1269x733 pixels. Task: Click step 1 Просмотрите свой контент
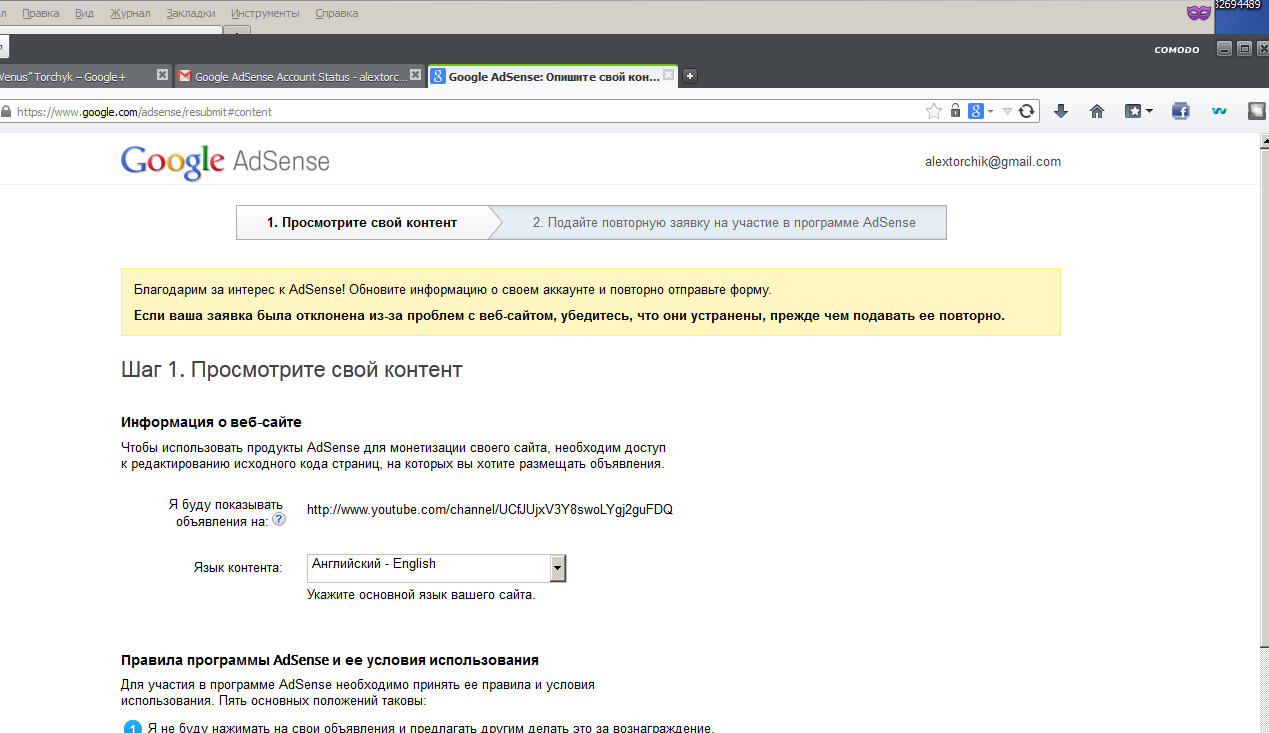click(362, 223)
